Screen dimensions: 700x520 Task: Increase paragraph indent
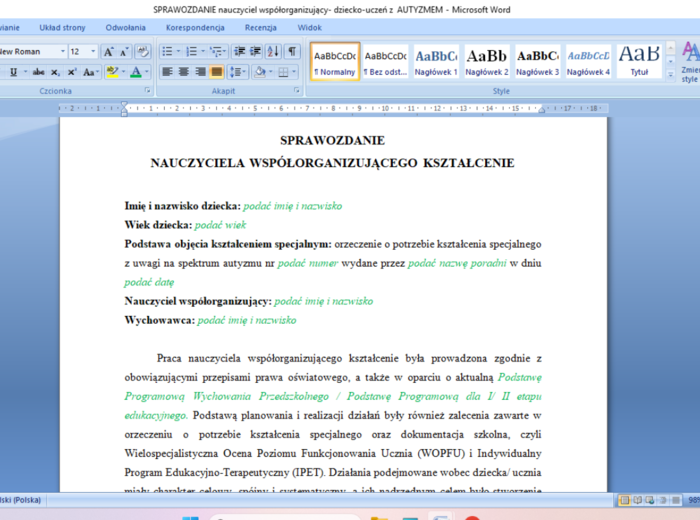[x=255, y=52]
